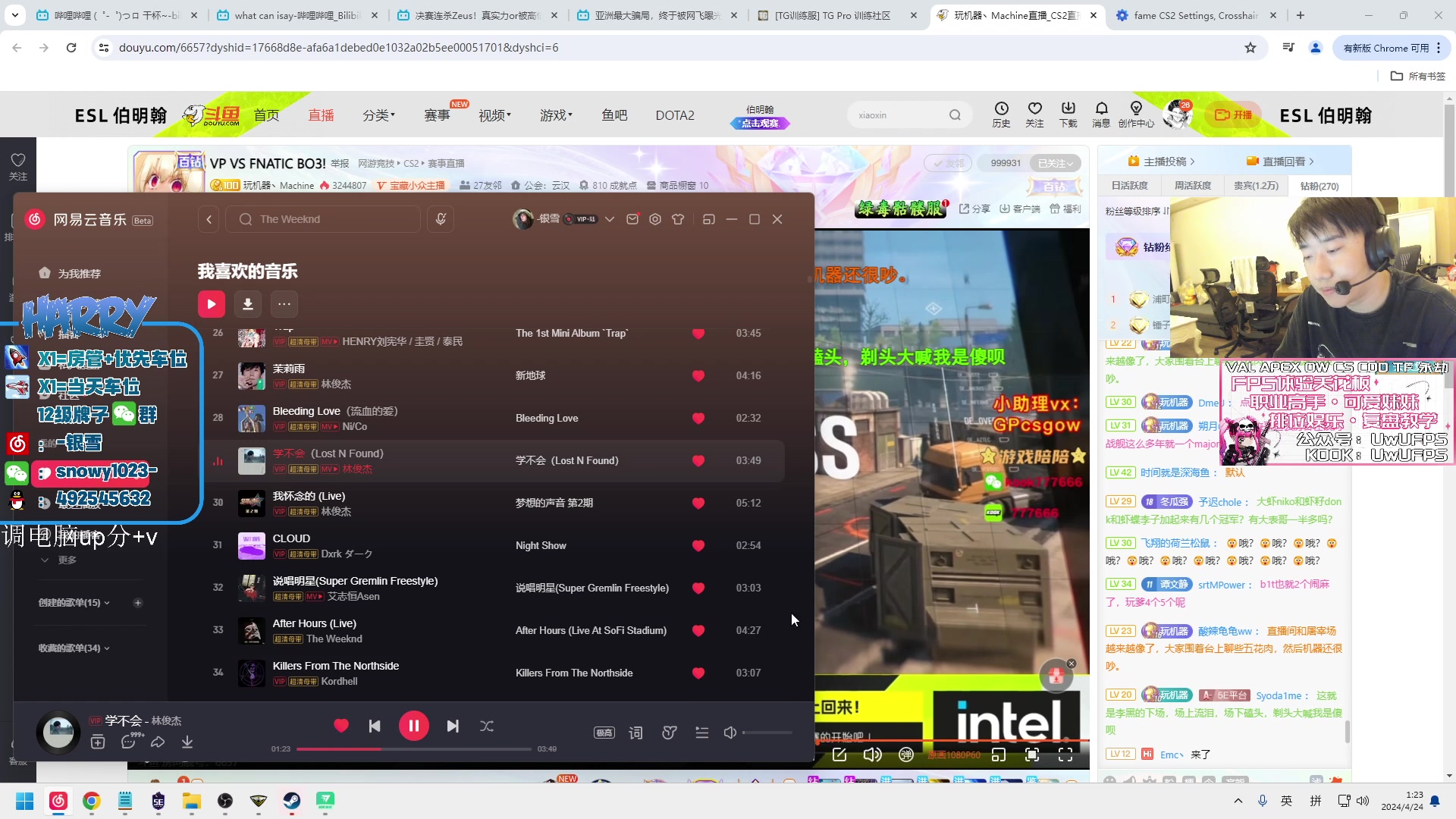The height and width of the screenshot is (819, 1456).
Task: Unlike the song Bleeding Love
Action: (x=698, y=419)
